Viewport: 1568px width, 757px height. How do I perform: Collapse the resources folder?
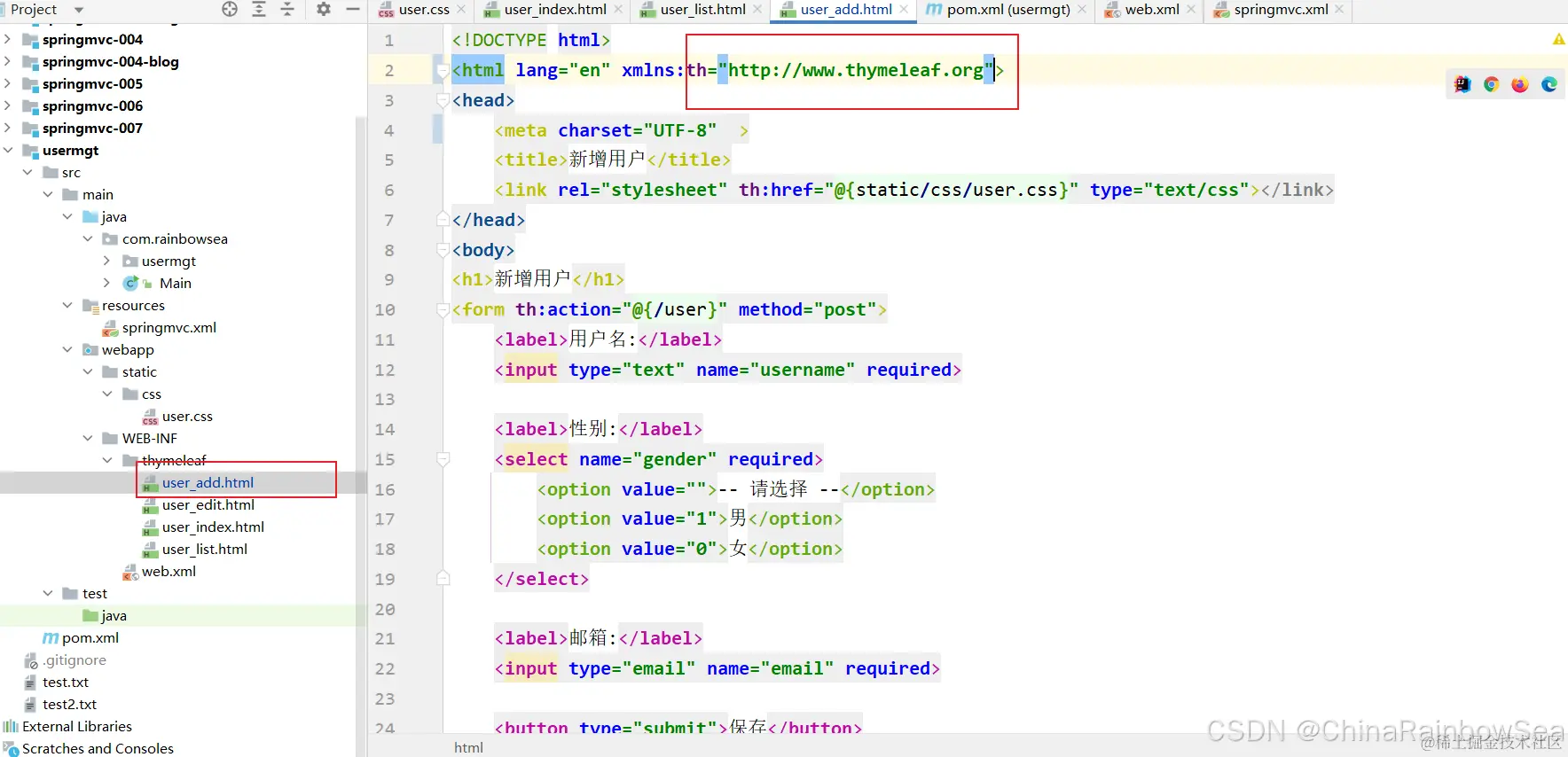pyautogui.click(x=67, y=305)
